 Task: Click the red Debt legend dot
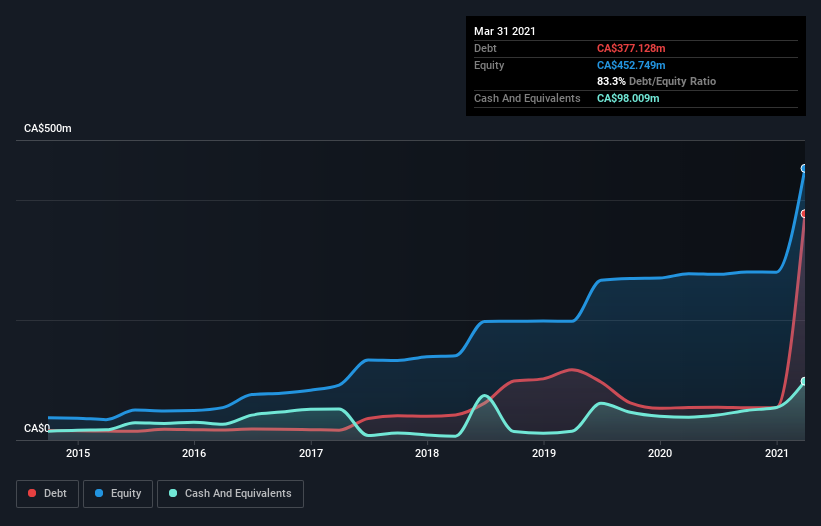pyautogui.click(x=32, y=494)
